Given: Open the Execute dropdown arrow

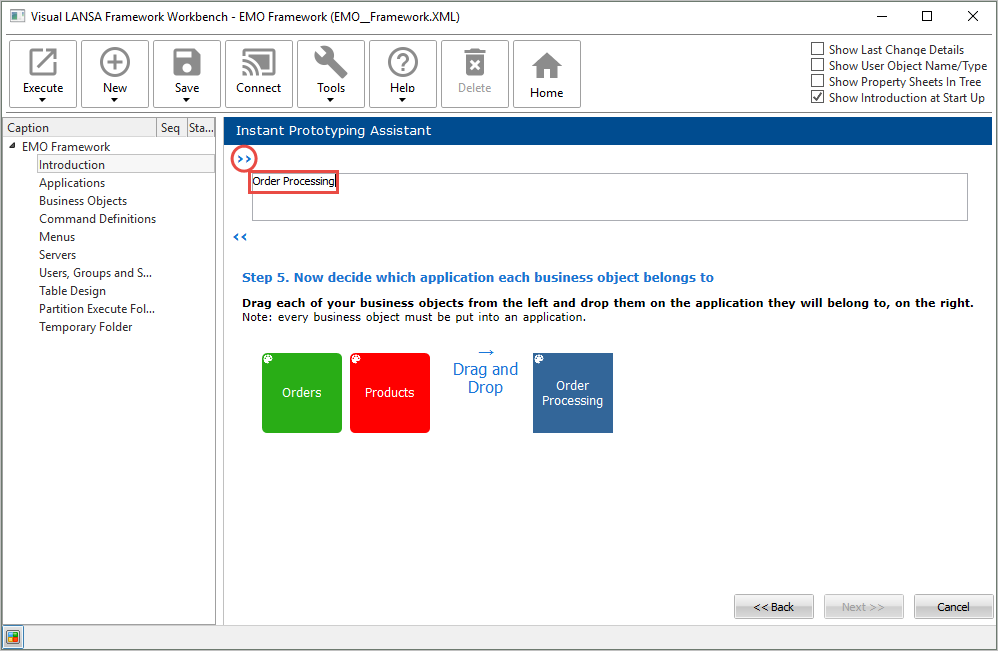Looking at the screenshot, I should tap(43, 100).
